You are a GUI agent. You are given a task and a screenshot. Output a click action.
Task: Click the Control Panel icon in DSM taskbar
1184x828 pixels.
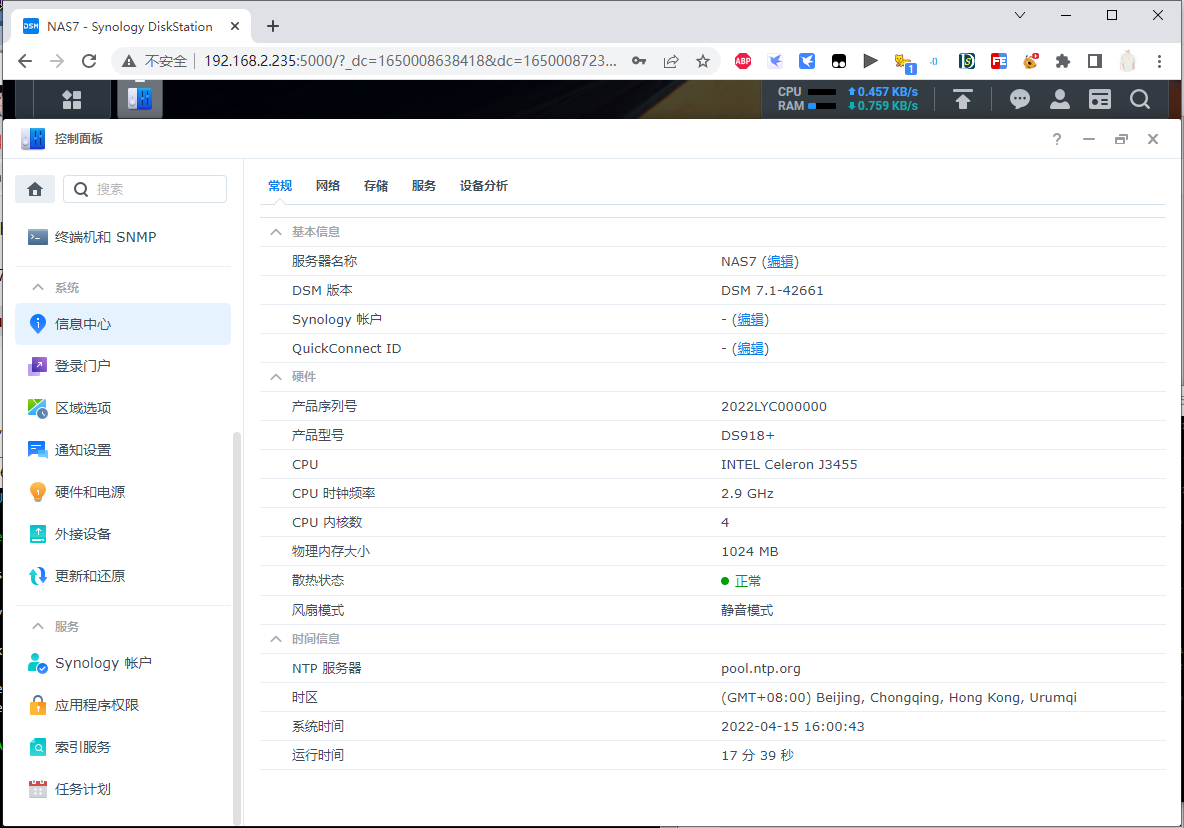pos(140,99)
